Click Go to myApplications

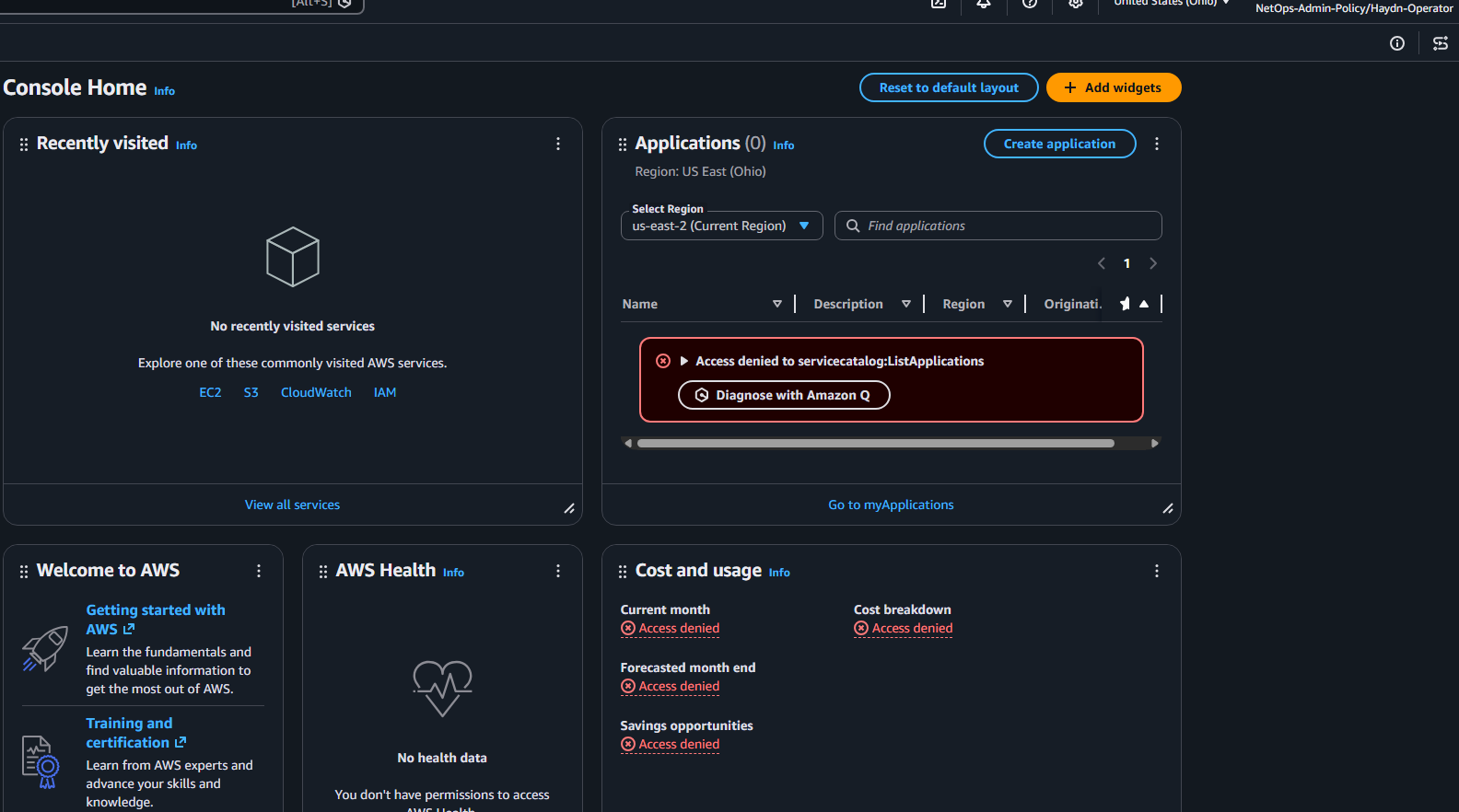pos(891,505)
